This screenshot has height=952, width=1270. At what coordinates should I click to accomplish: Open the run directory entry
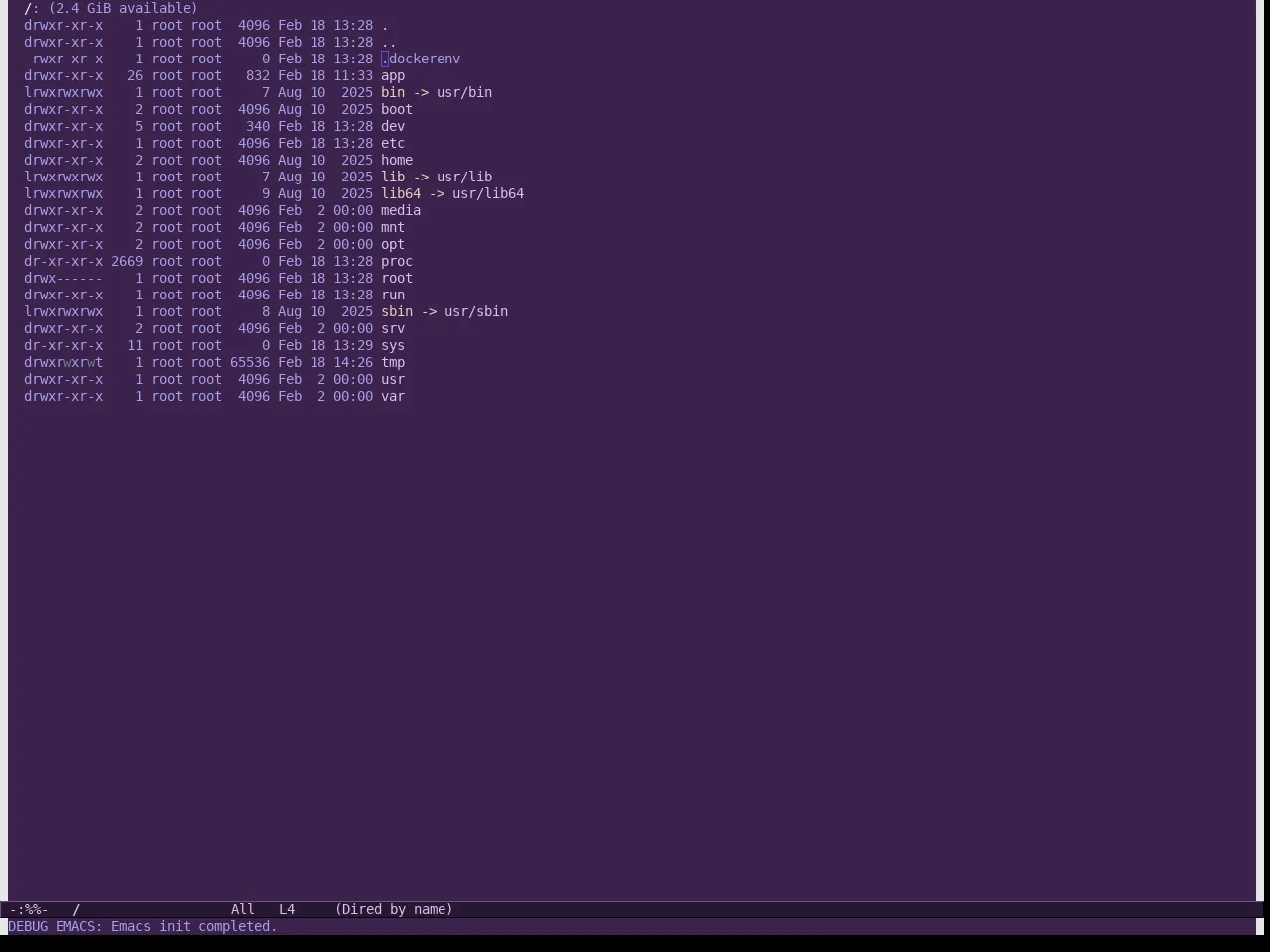[393, 295]
